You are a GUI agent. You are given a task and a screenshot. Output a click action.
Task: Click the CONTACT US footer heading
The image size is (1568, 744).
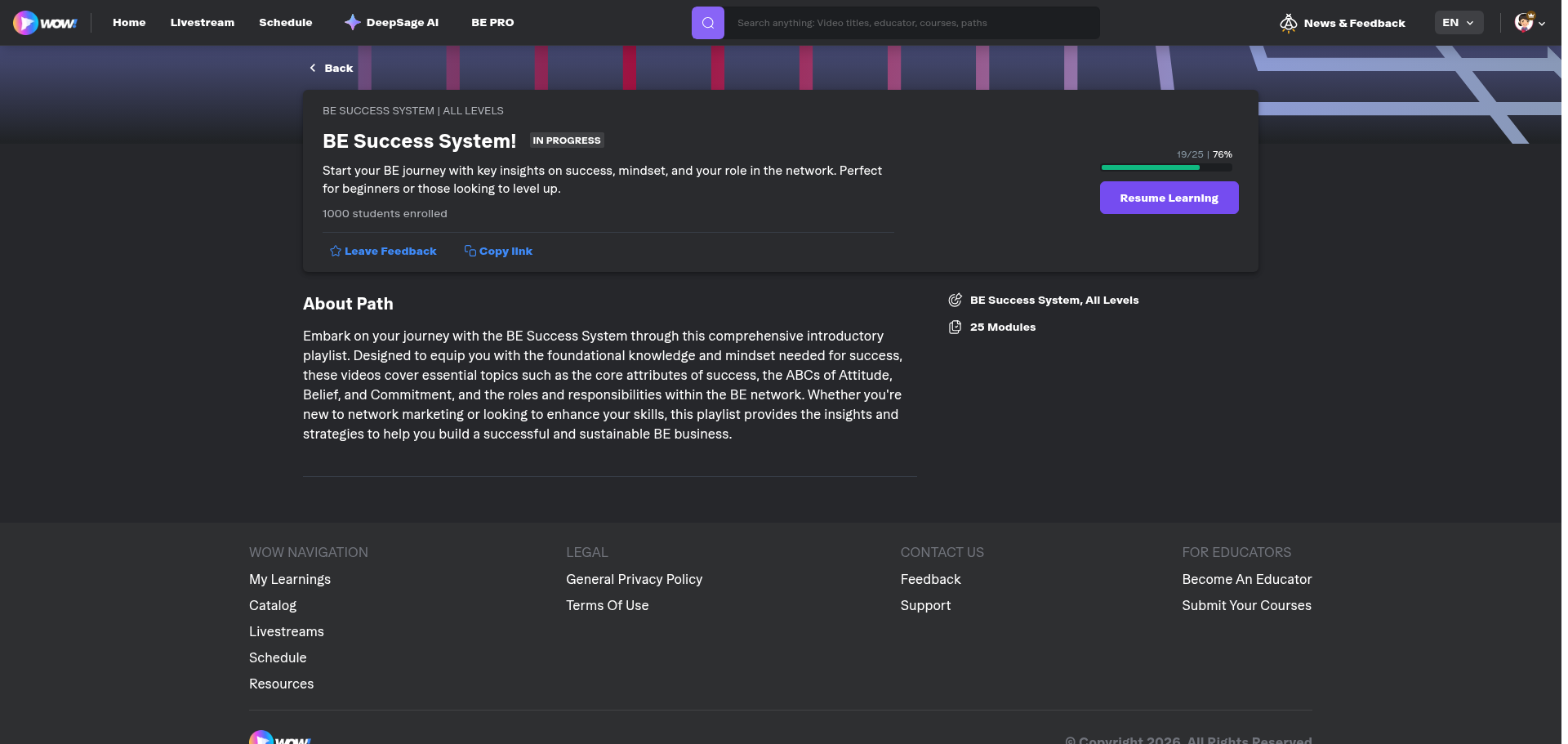[x=942, y=552]
